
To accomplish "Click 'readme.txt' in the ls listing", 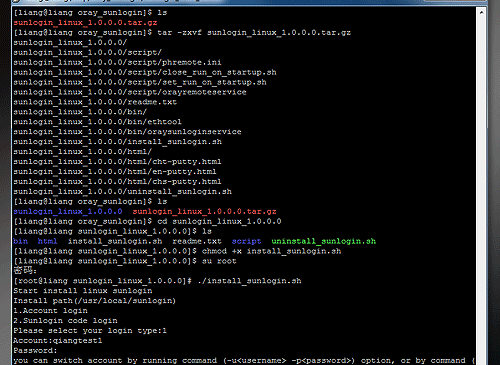I will pyautogui.click(x=197, y=241).
